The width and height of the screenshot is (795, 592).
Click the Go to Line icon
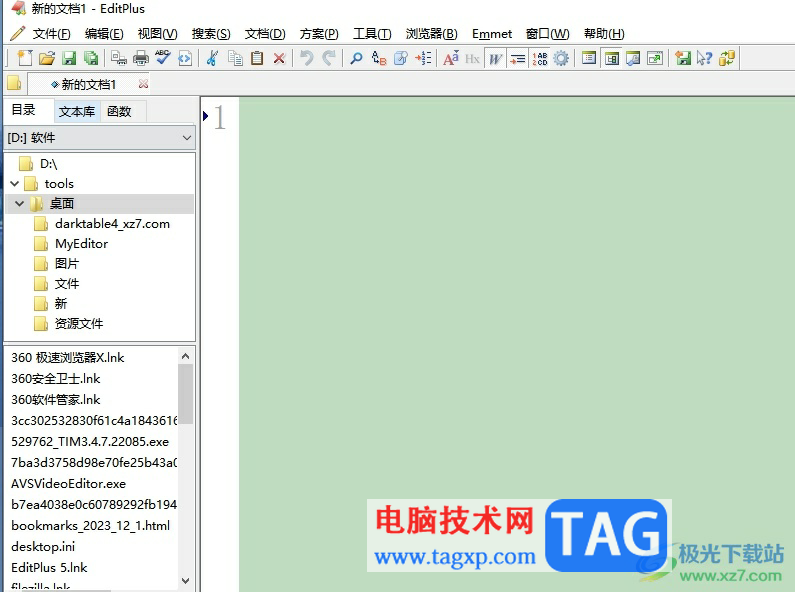423,58
